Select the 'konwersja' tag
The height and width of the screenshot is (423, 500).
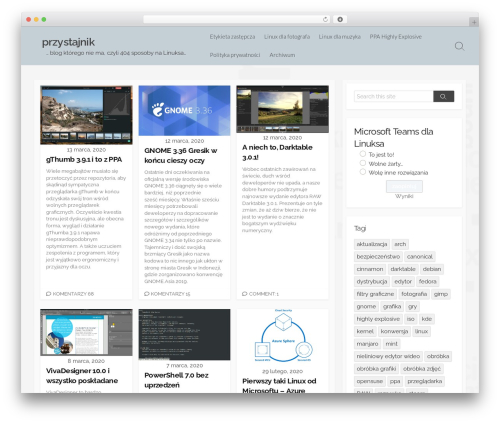394,331
